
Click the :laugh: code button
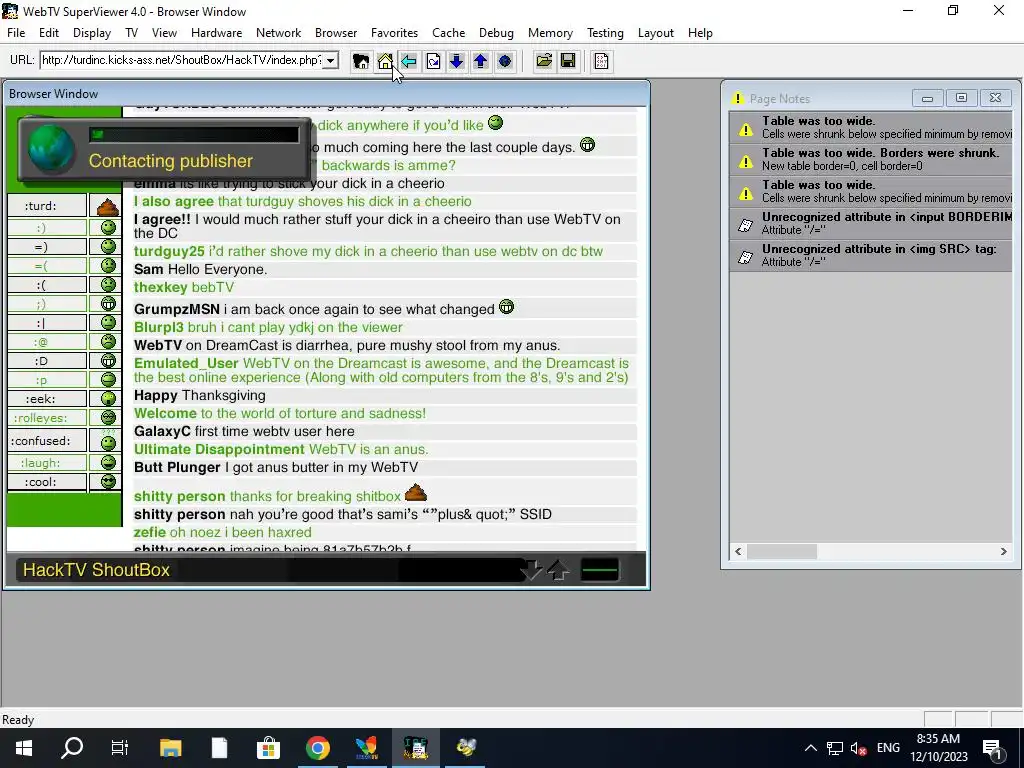[47, 462]
